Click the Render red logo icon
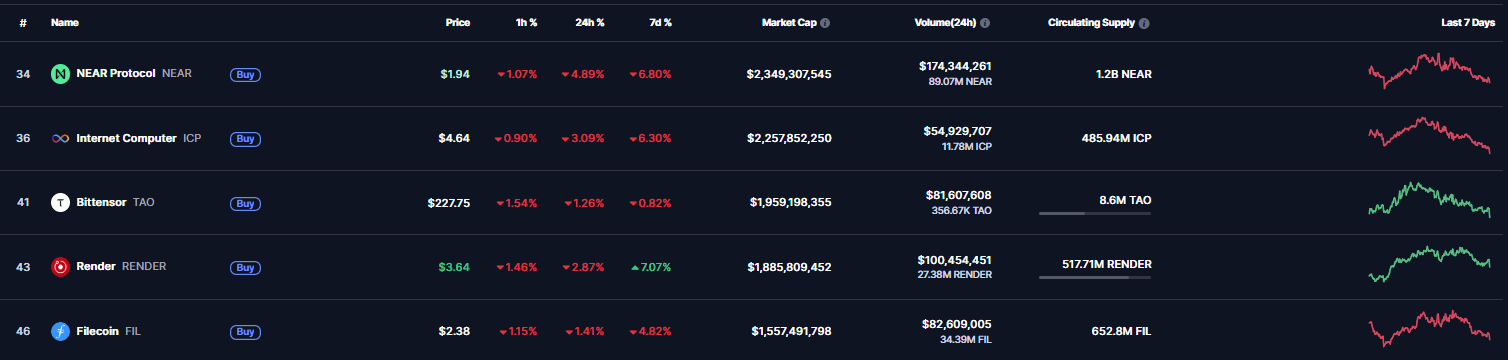This screenshot has height=360, width=1508. click(x=59, y=267)
